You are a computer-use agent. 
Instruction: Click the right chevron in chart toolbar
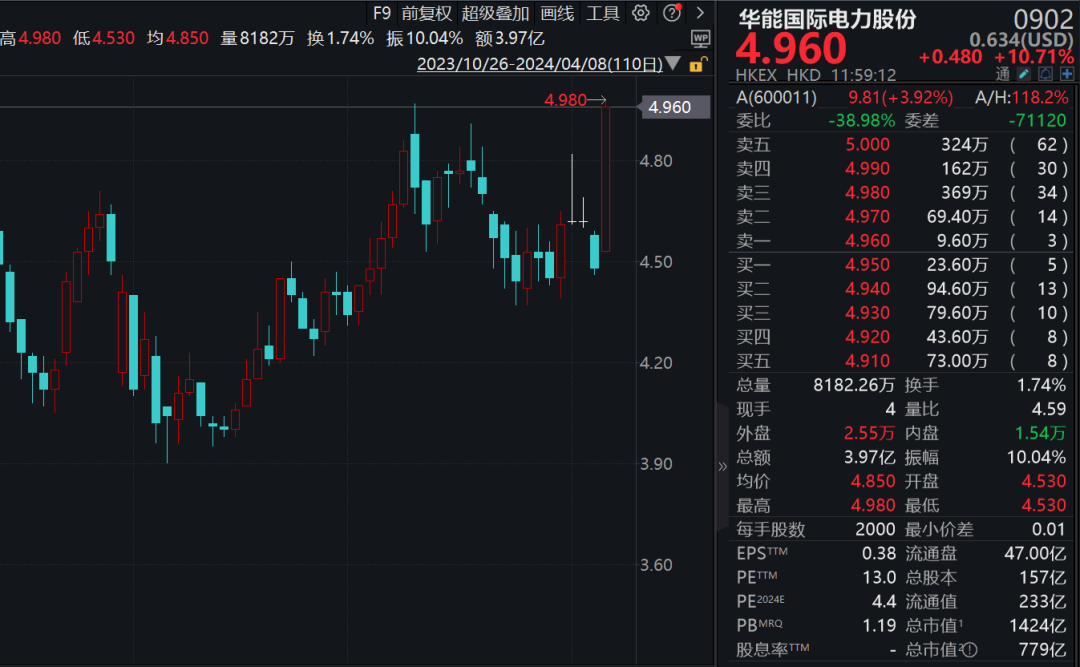point(700,13)
